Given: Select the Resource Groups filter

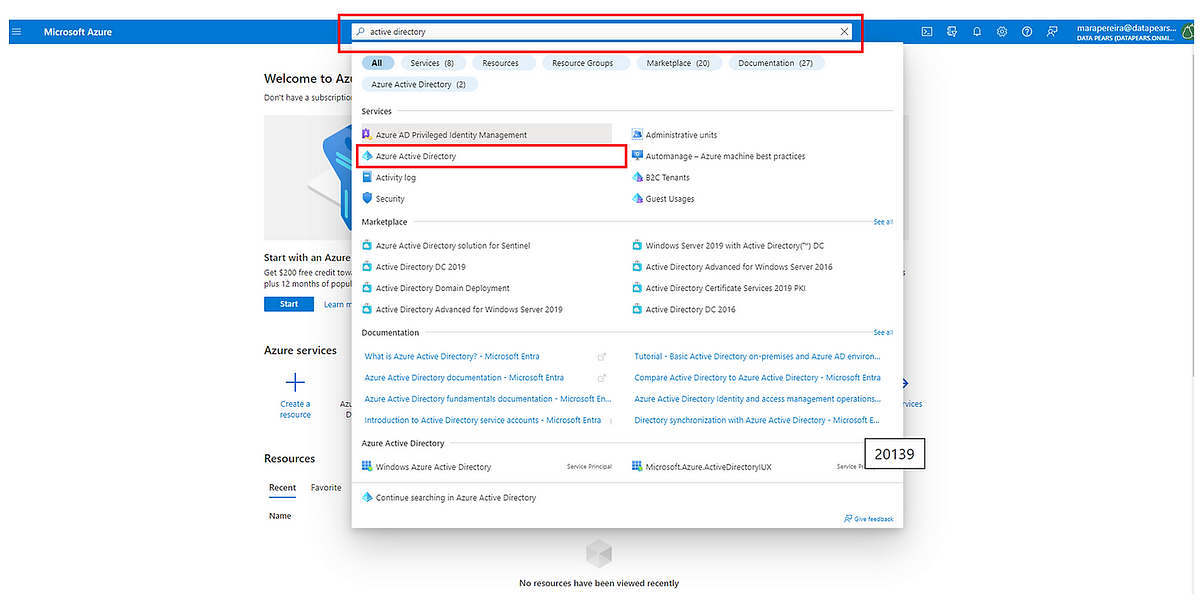Looking at the screenshot, I should (x=585, y=62).
